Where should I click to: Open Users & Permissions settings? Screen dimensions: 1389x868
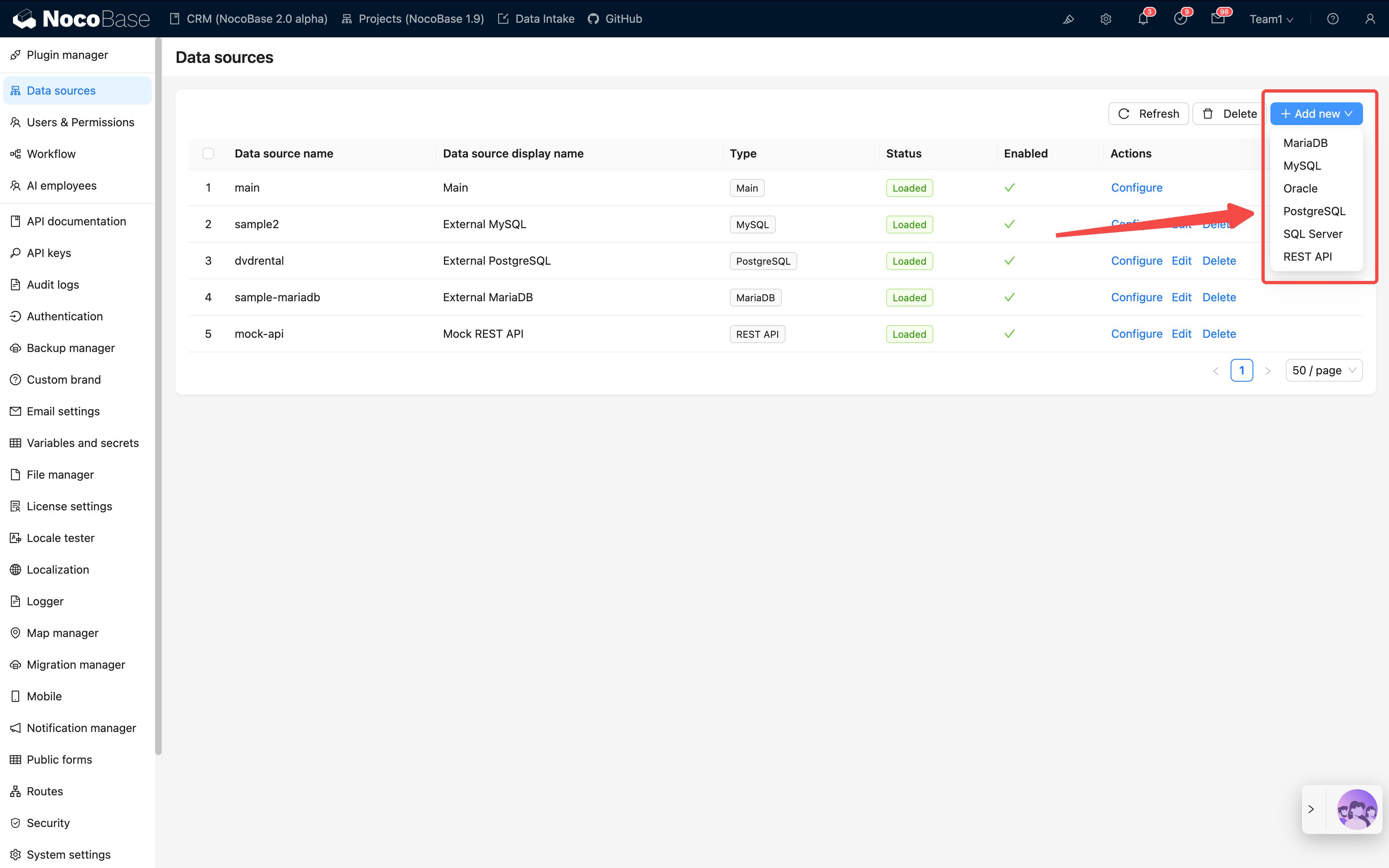click(x=80, y=122)
